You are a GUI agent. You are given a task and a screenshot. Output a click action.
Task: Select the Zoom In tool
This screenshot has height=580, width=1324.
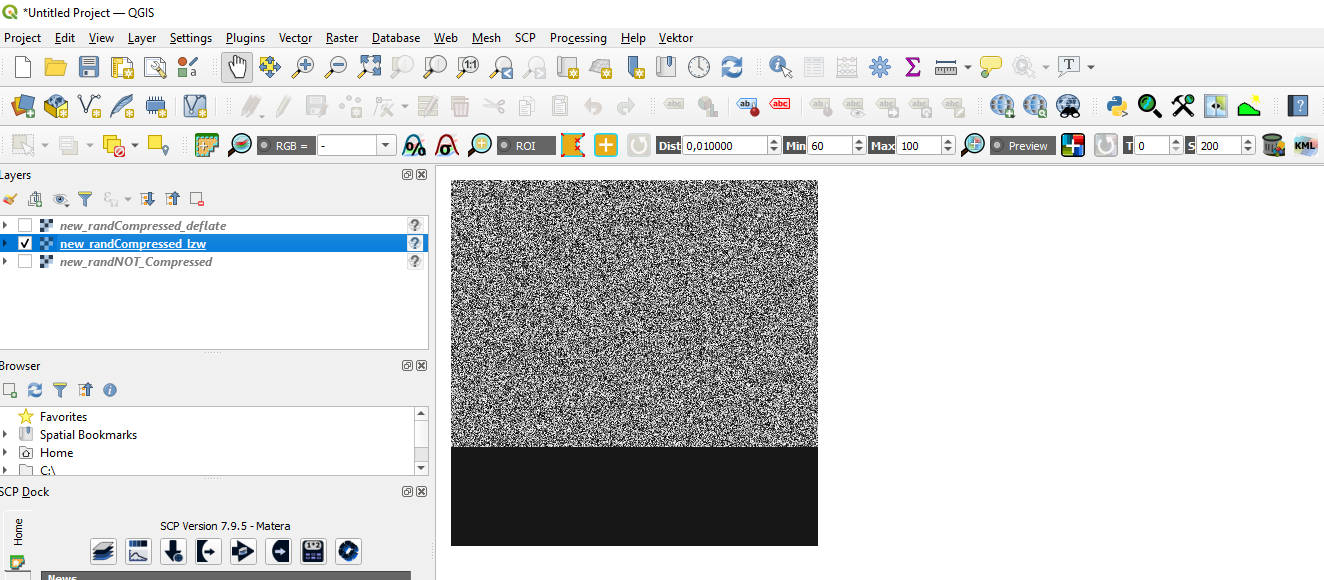303,66
